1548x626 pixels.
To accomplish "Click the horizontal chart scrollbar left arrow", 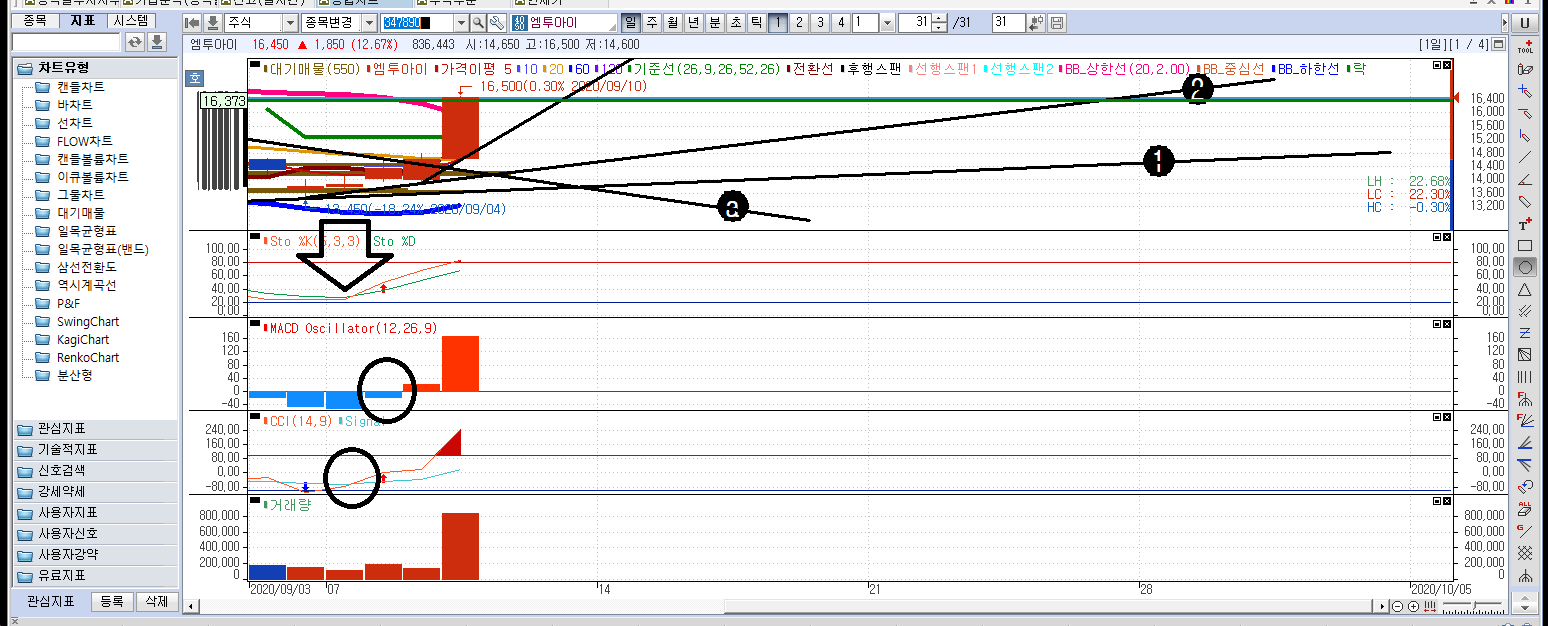I will tap(190, 606).
